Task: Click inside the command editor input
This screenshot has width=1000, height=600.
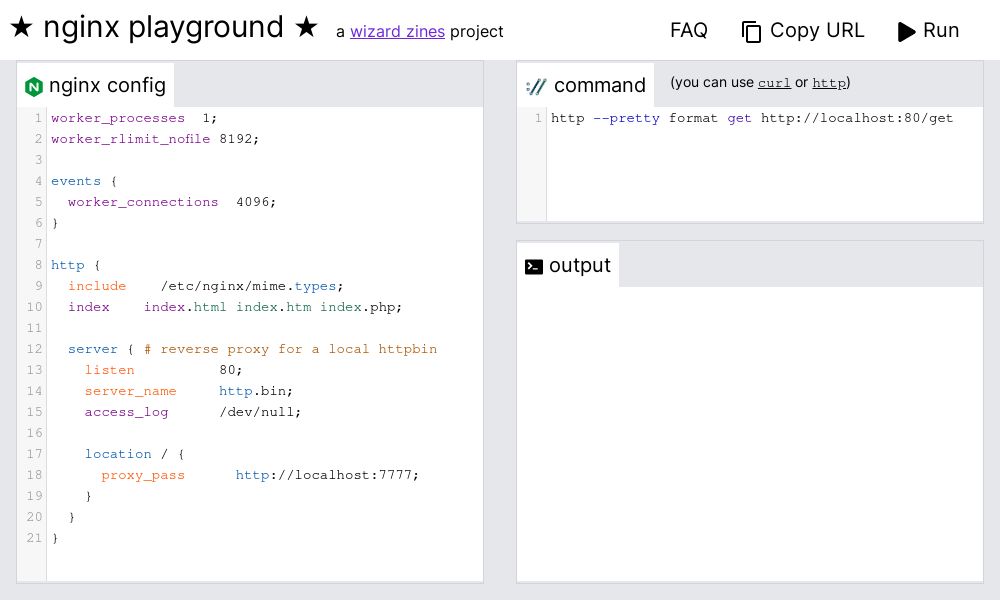Action: (764, 165)
